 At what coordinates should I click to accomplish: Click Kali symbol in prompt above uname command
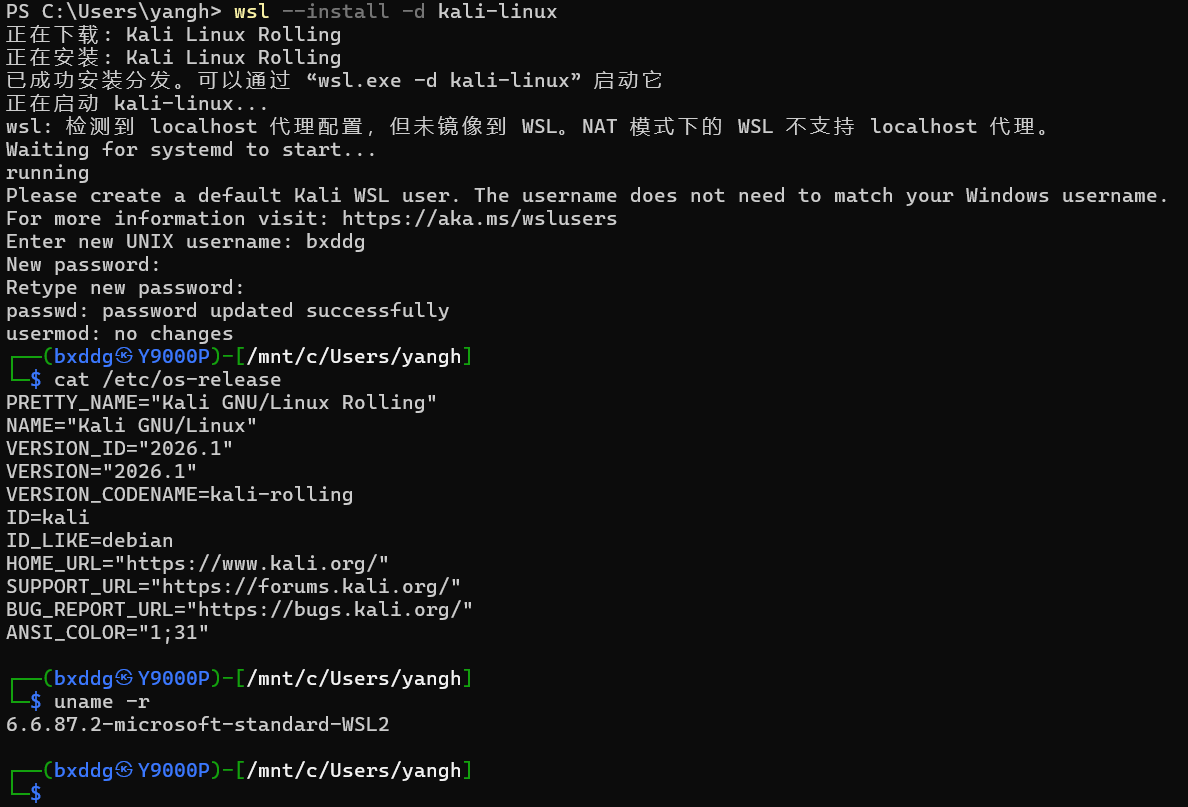point(124,679)
